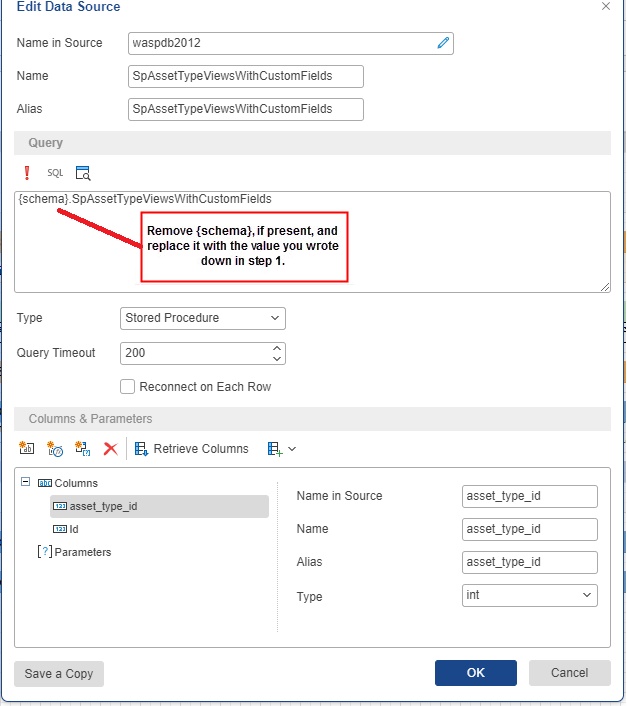Click the pencil edit icon in Name in Source
The height and width of the screenshot is (706, 627).
point(444,43)
